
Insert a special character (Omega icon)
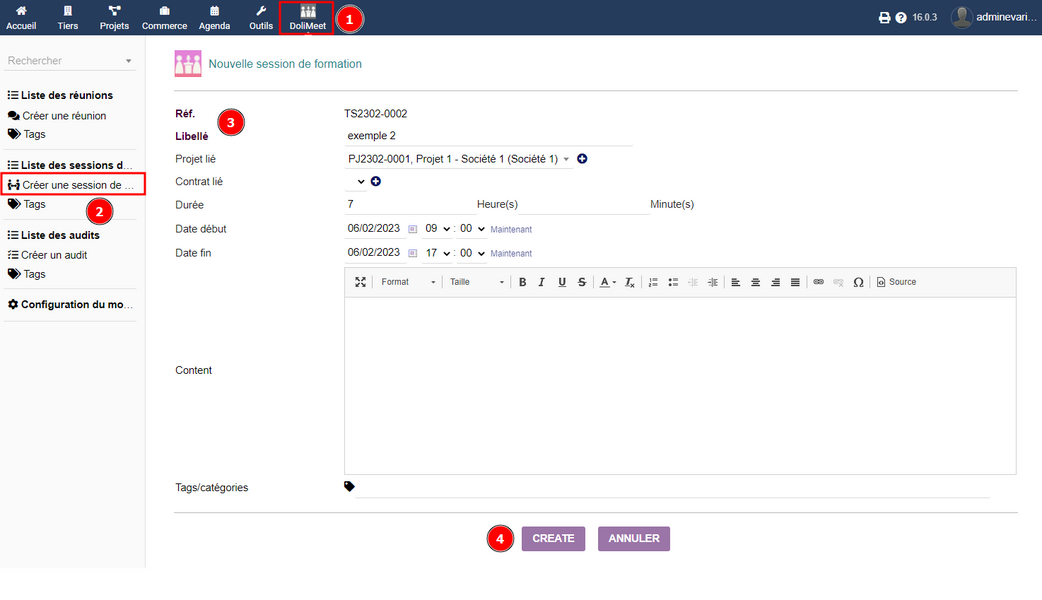pyautogui.click(x=858, y=282)
